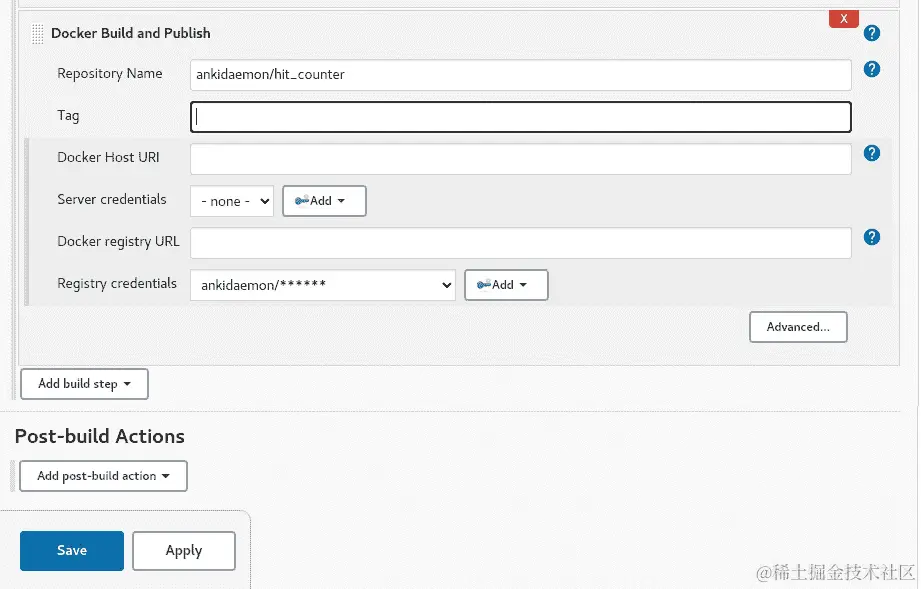Image resolution: width=922 pixels, height=589 pixels.
Task: Open help for Docker registry URL field
Action: point(871,237)
